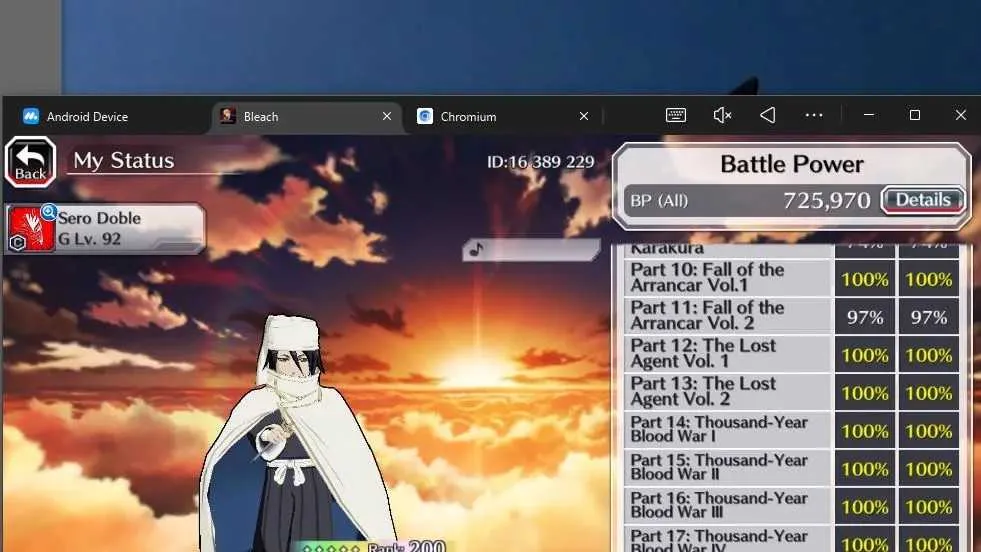Click the G Lv. 92 guild level
This screenshot has height=552, width=981.
(89, 239)
